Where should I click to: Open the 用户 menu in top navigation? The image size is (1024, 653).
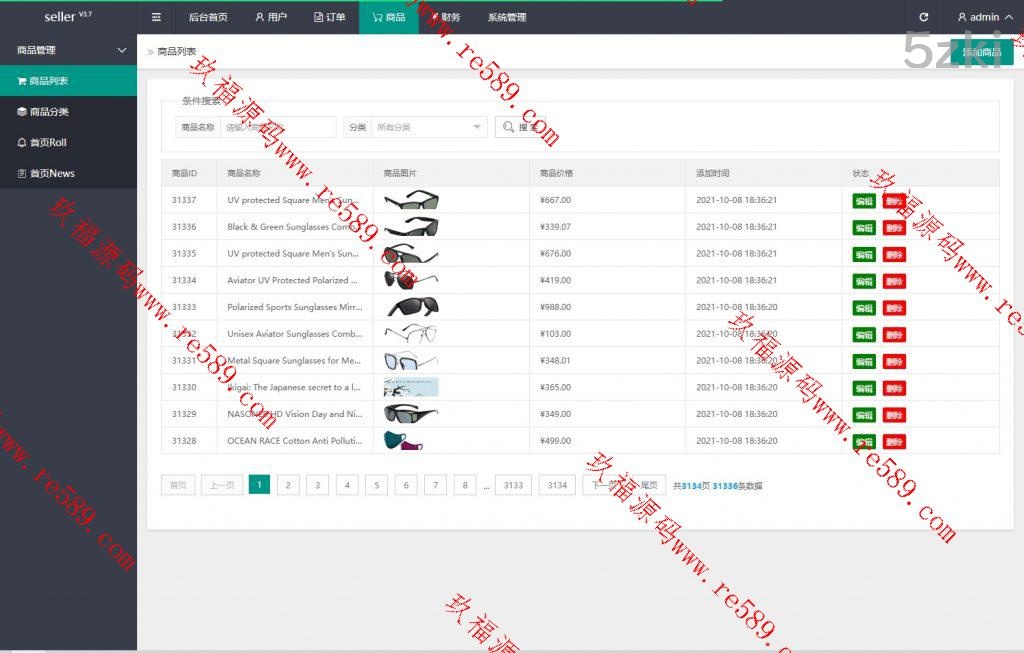click(271, 17)
